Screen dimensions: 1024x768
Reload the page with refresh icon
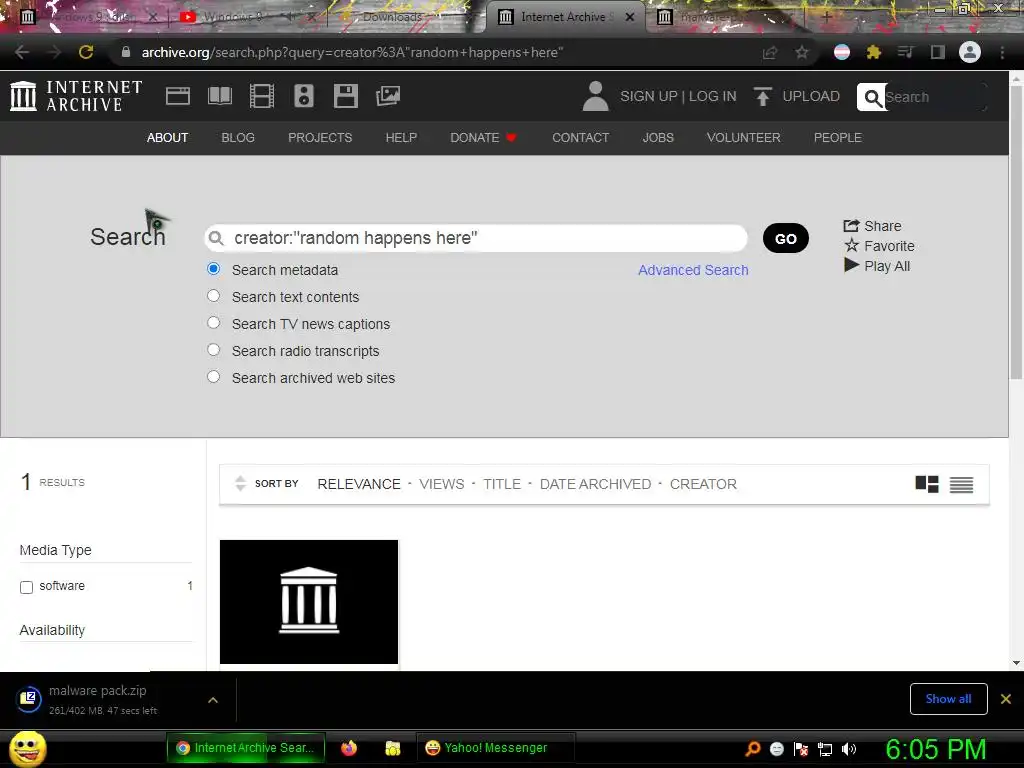[86, 52]
